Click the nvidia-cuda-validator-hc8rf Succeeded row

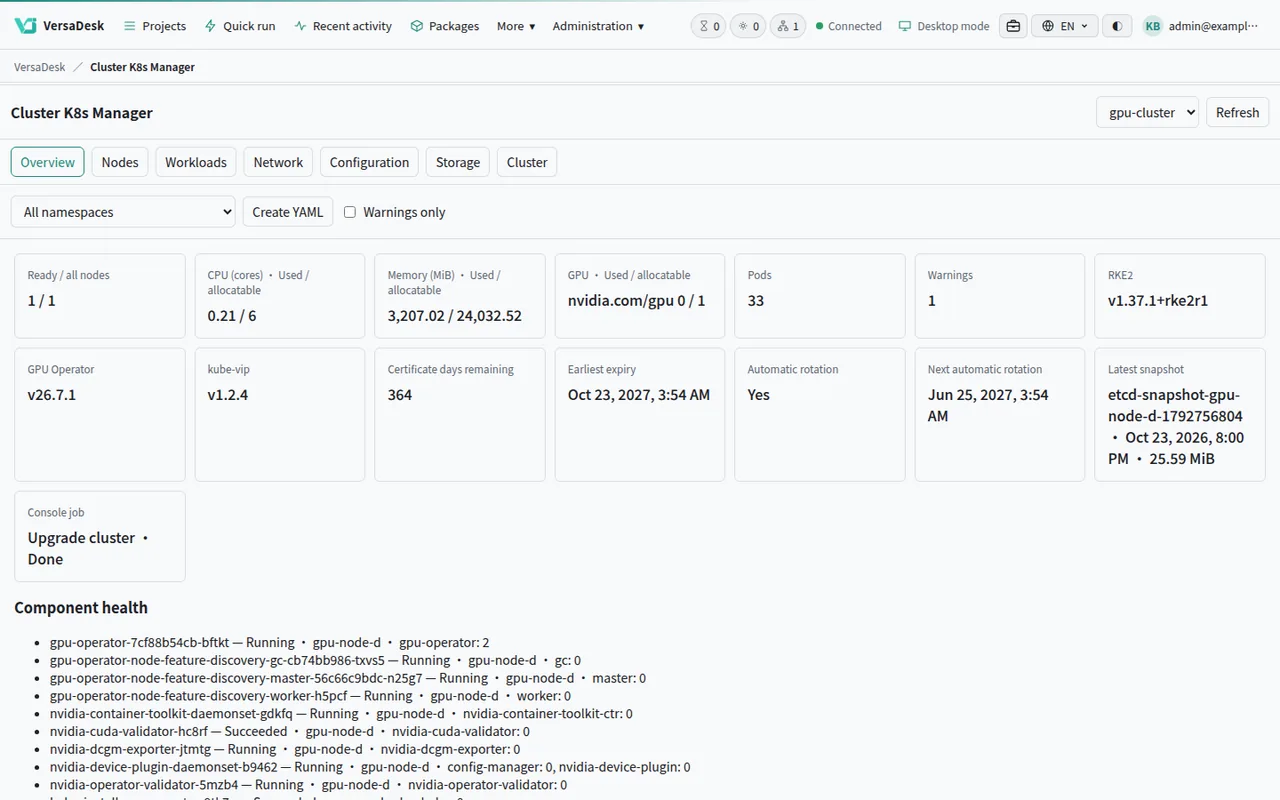click(290, 731)
